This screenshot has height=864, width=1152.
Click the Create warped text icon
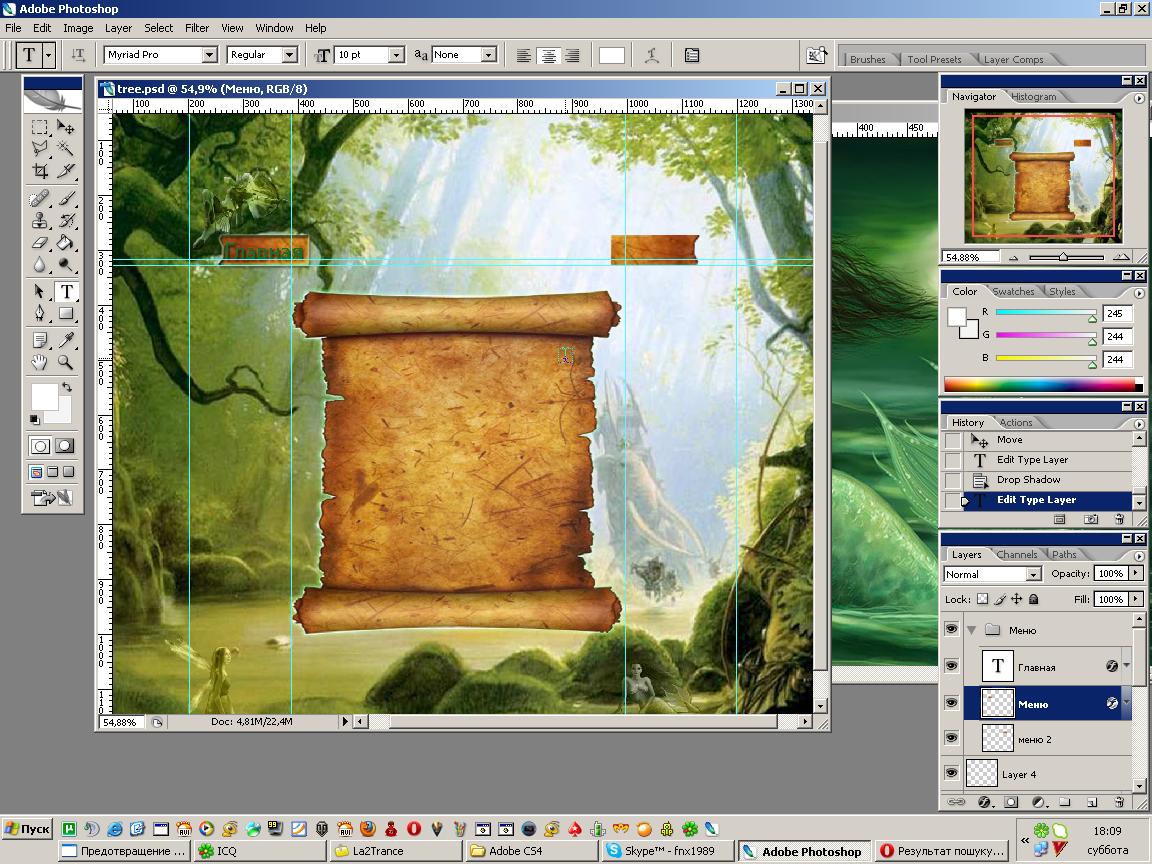click(x=651, y=55)
